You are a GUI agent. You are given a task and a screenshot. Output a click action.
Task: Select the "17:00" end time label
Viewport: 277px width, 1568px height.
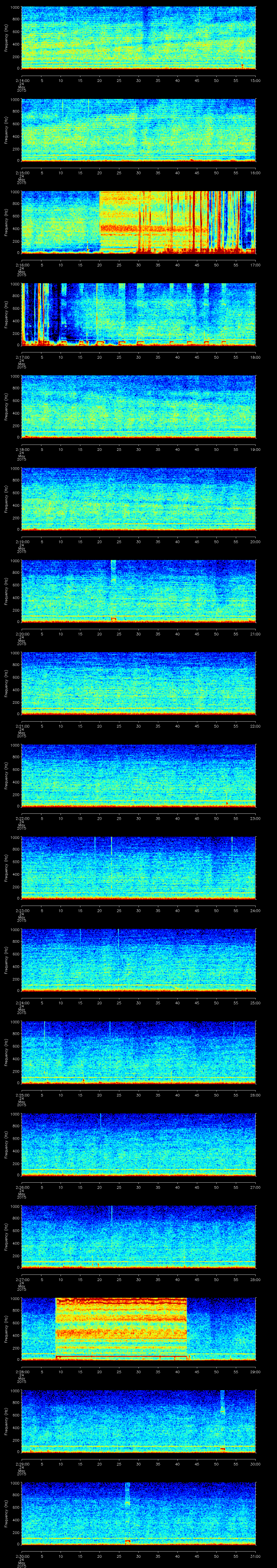click(256, 265)
